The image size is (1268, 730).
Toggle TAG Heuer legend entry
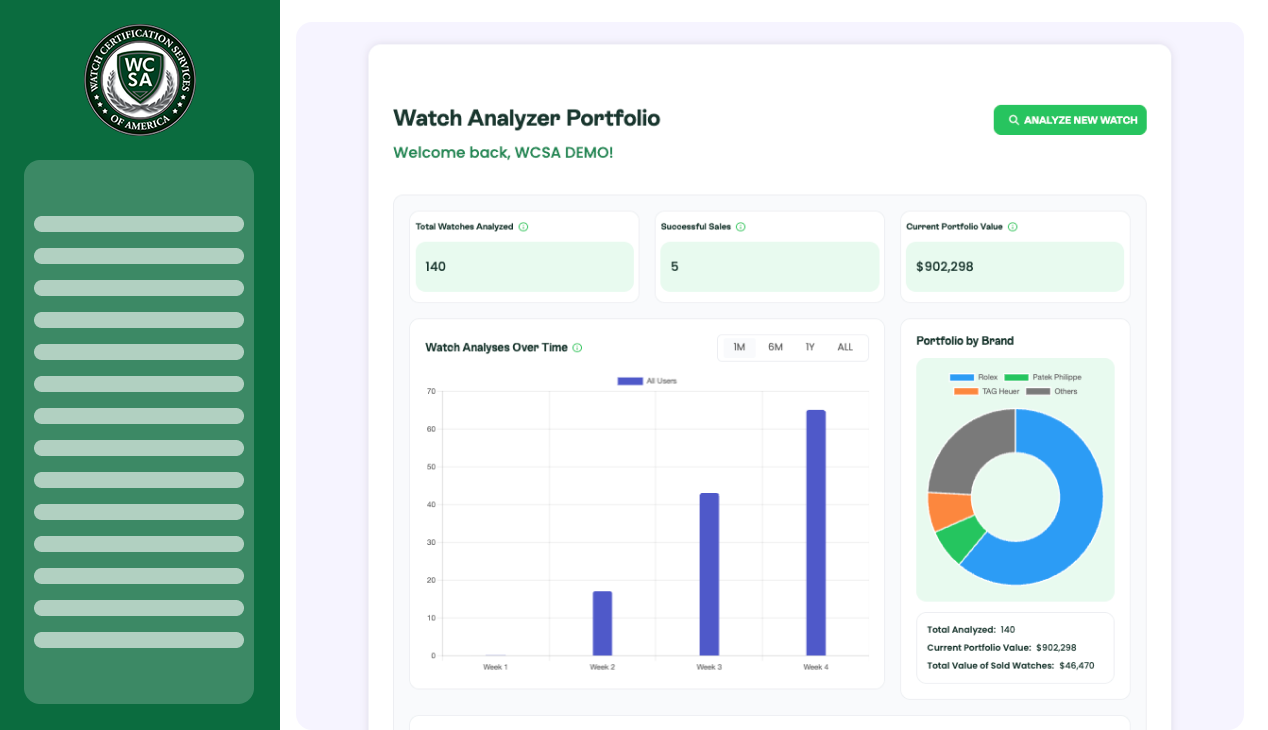tap(986, 391)
